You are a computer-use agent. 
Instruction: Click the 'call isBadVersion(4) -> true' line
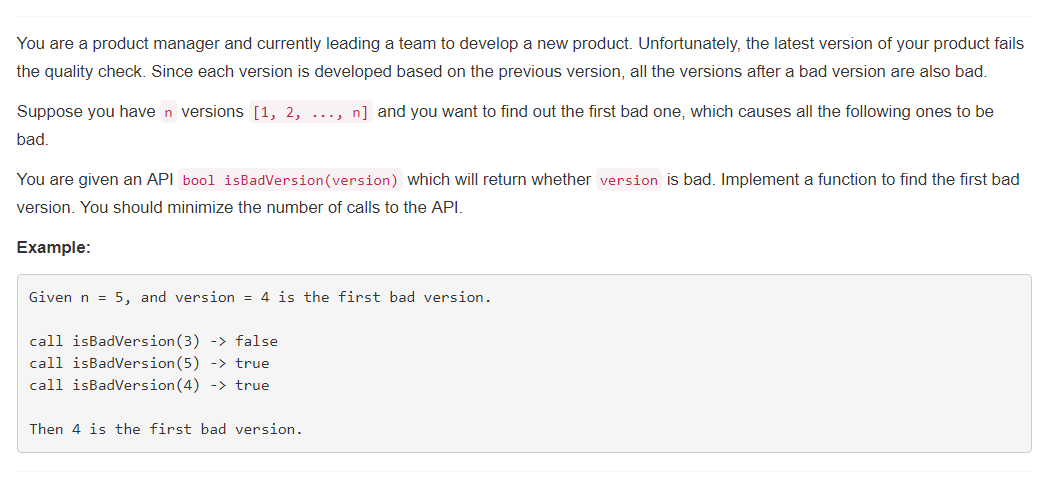pyautogui.click(x=149, y=385)
